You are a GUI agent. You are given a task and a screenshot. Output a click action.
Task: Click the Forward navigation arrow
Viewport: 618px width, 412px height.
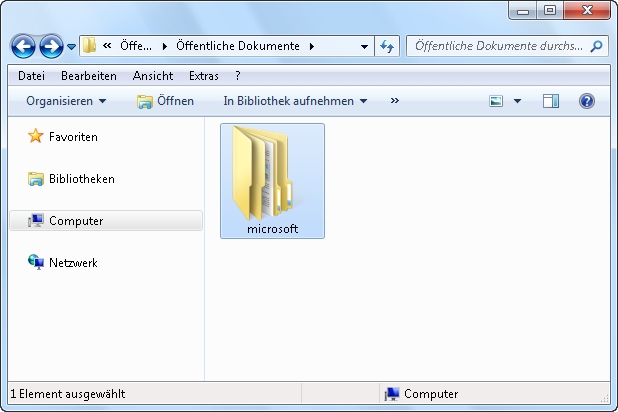[x=51, y=46]
